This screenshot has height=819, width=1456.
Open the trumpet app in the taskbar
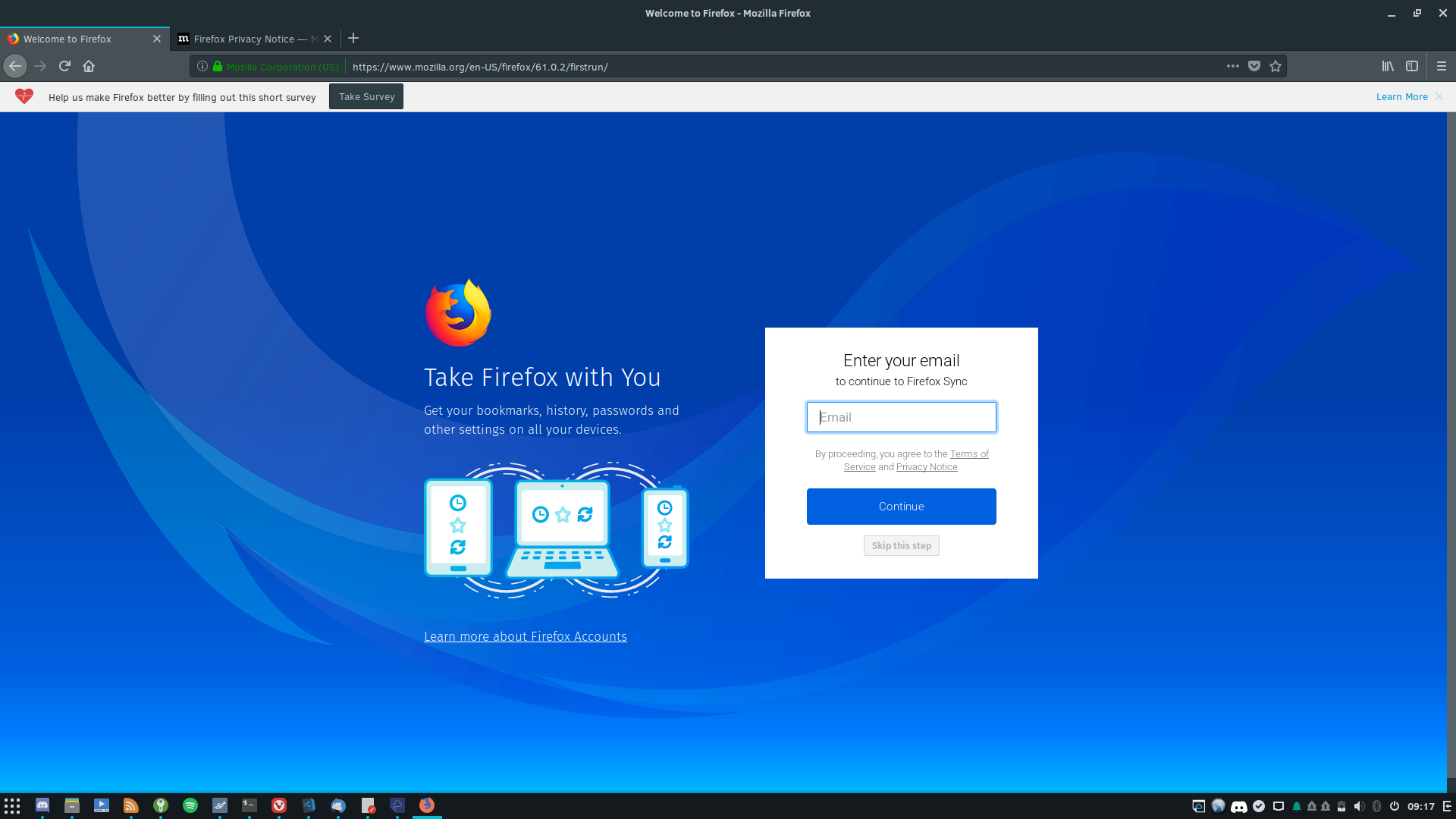tap(220, 805)
